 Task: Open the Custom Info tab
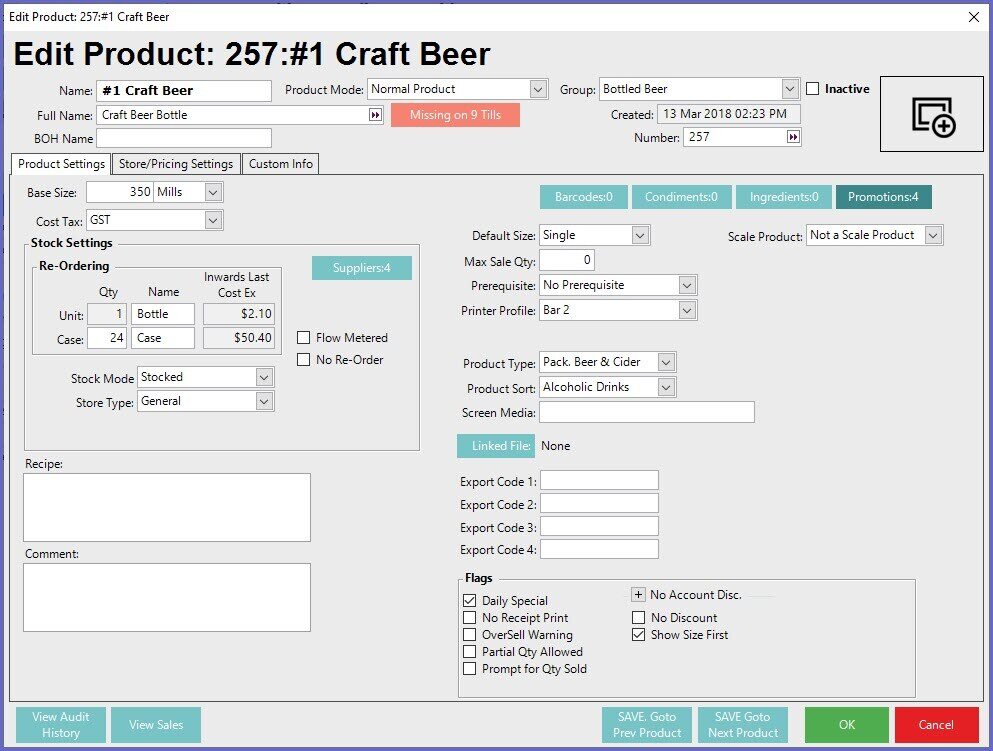point(281,164)
